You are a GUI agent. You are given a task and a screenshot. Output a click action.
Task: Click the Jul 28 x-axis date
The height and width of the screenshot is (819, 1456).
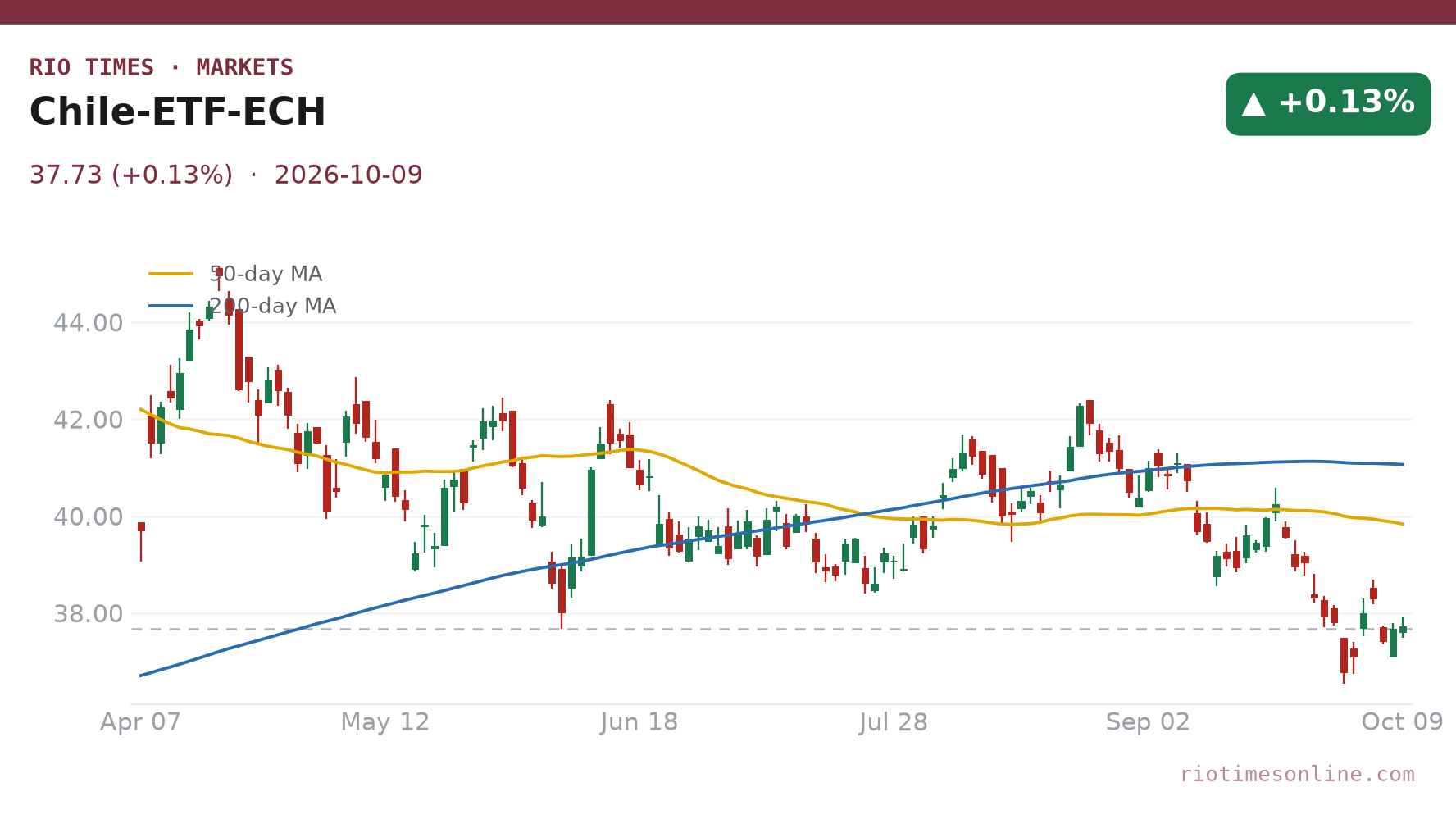(894, 722)
